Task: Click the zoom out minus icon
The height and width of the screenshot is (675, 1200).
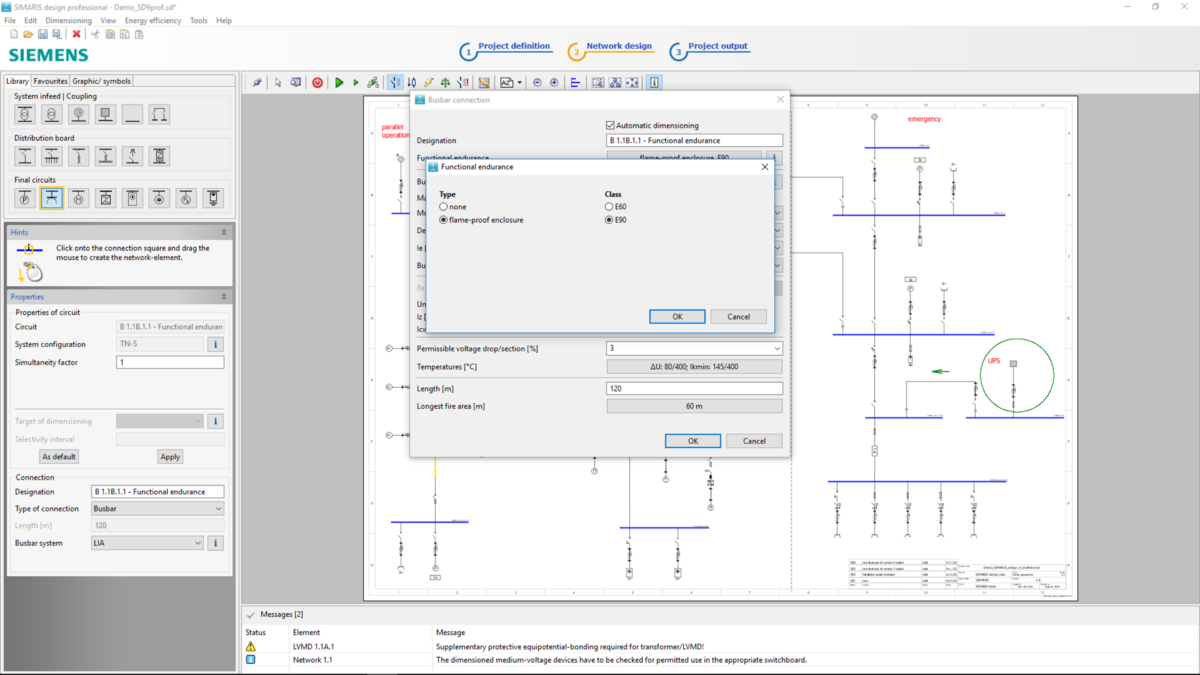Action: tap(537, 83)
